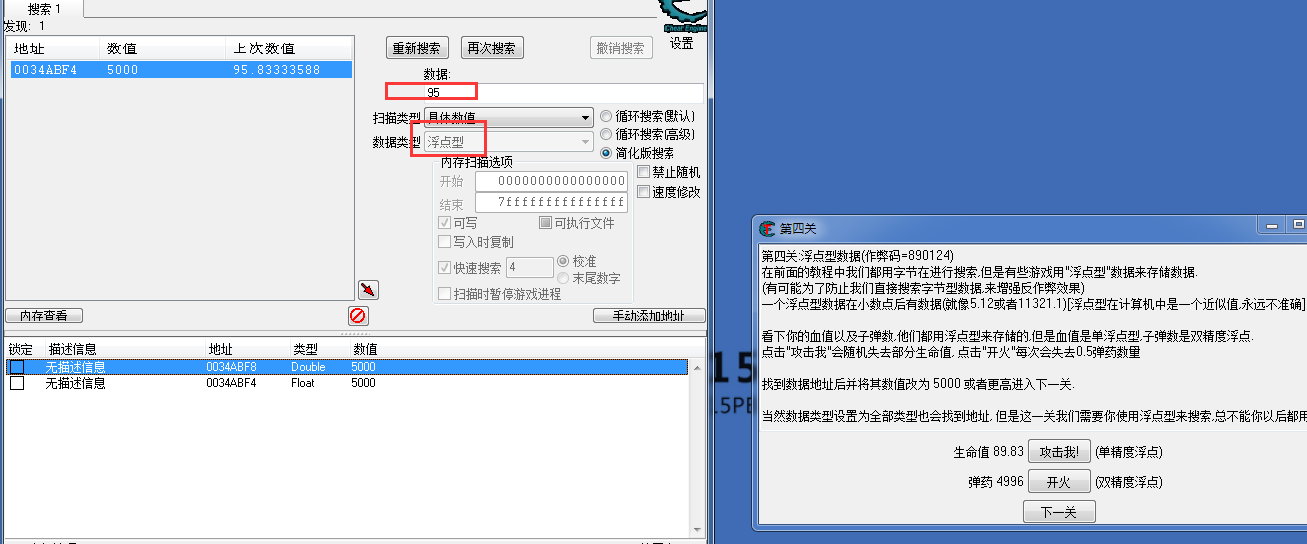Click the 再次搜索 button
Screen dimensions: 1307x544
pyautogui.click(x=492, y=48)
